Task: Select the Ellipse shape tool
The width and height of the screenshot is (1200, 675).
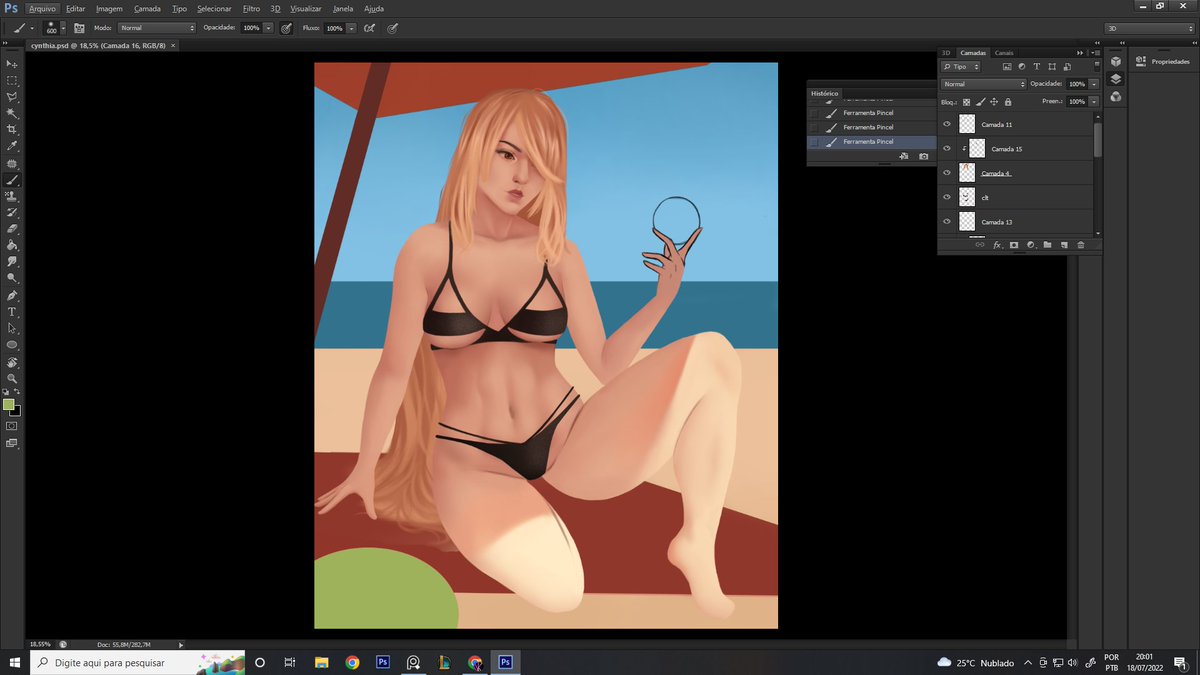Action: point(12,345)
